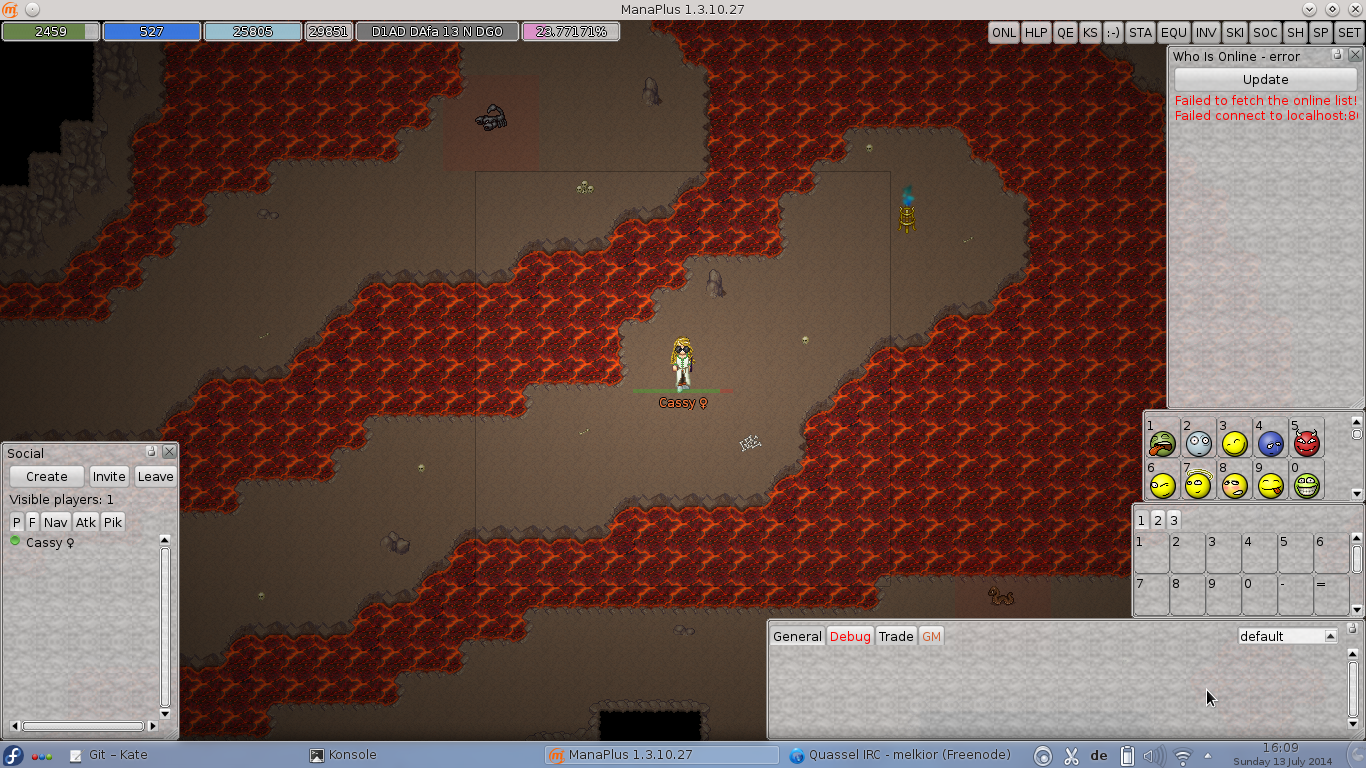Open the smiley :-) shortcut window
Viewport: 1366px width, 768px height.
(x=1113, y=32)
